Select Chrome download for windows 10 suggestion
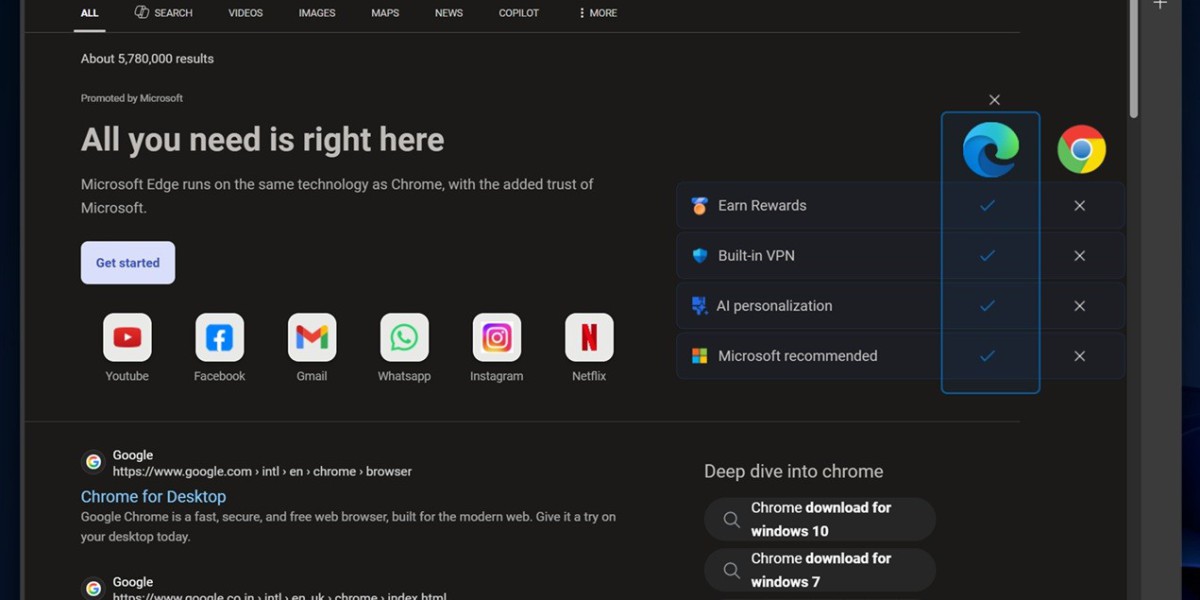Image resolution: width=1200 pixels, height=600 pixels. (x=820, y=519)
